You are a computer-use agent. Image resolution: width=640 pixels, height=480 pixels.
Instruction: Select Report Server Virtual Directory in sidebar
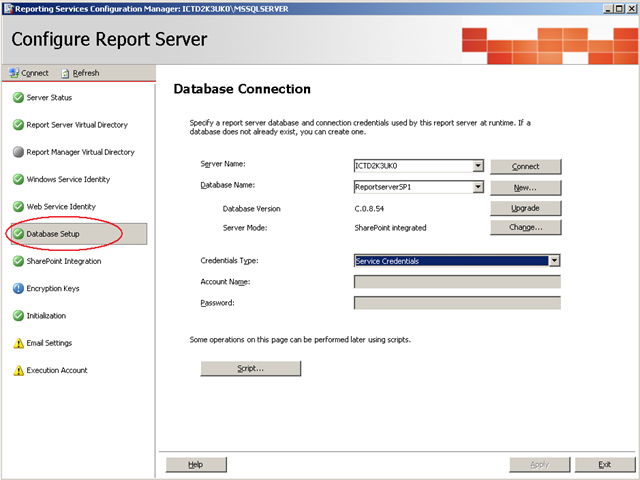click(x=77, y=125)
